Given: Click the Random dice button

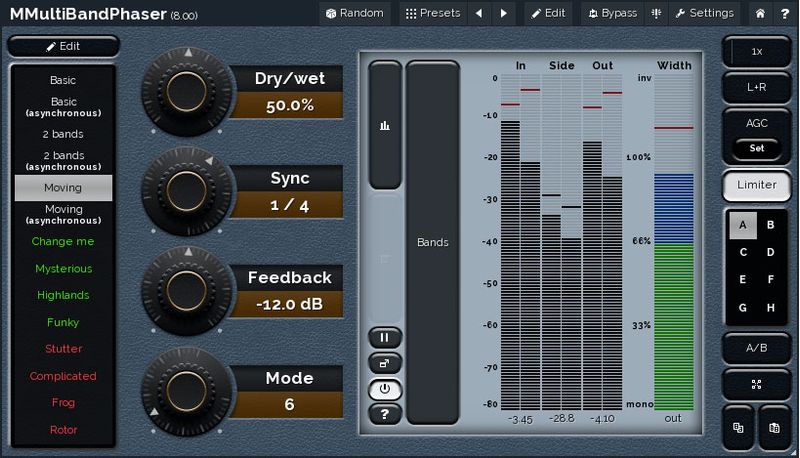Looking at the screenshot, I should coord(355,13).
